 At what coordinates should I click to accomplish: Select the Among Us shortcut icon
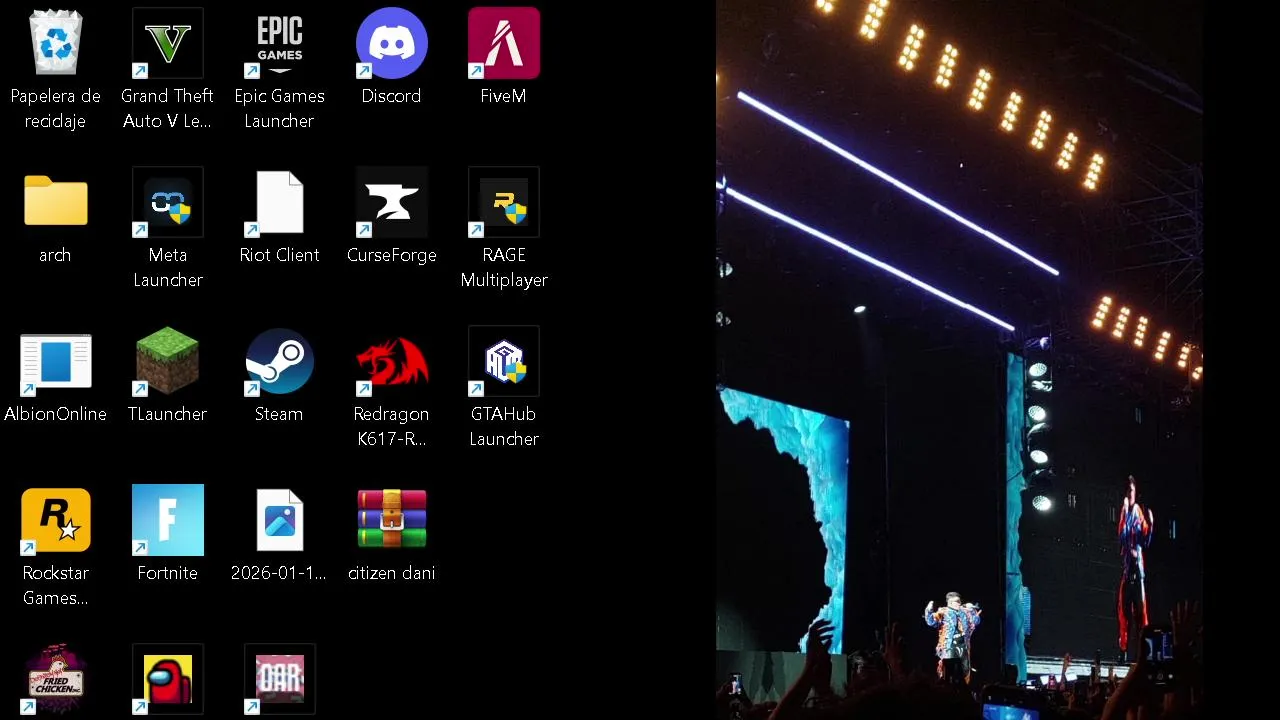click(168, 680)
